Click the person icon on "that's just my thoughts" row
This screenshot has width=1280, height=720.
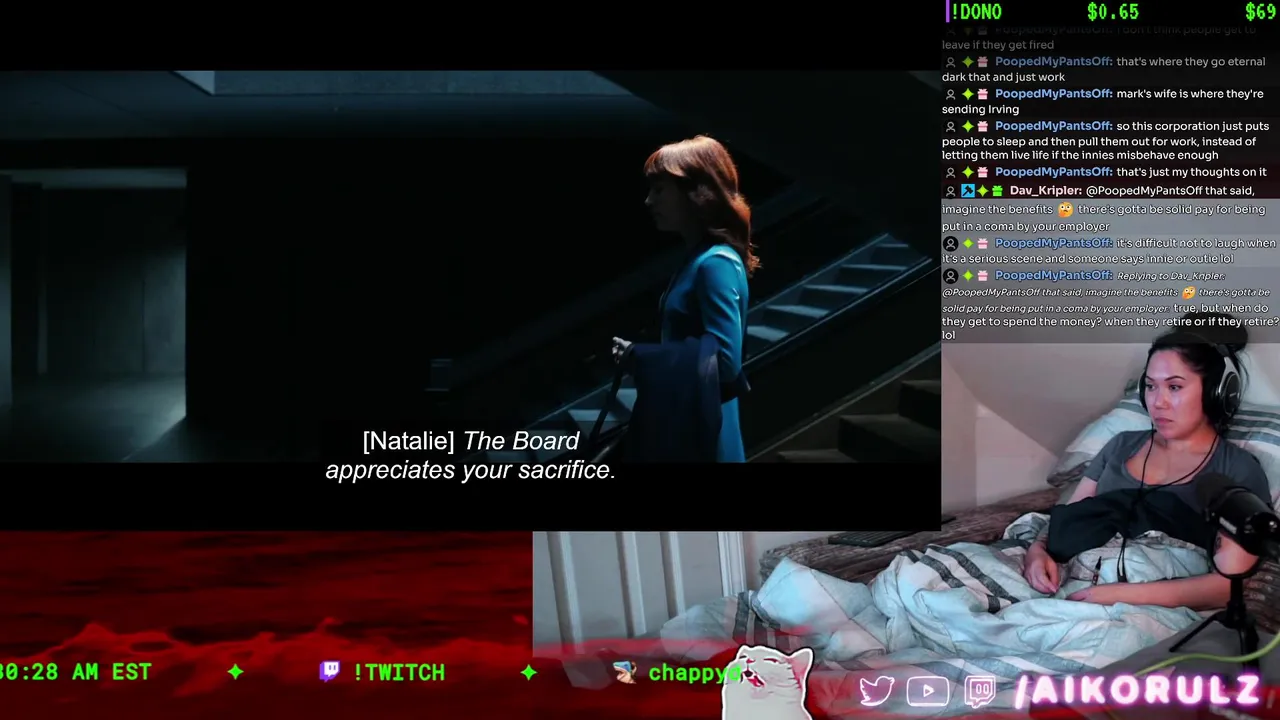point(950,172)
